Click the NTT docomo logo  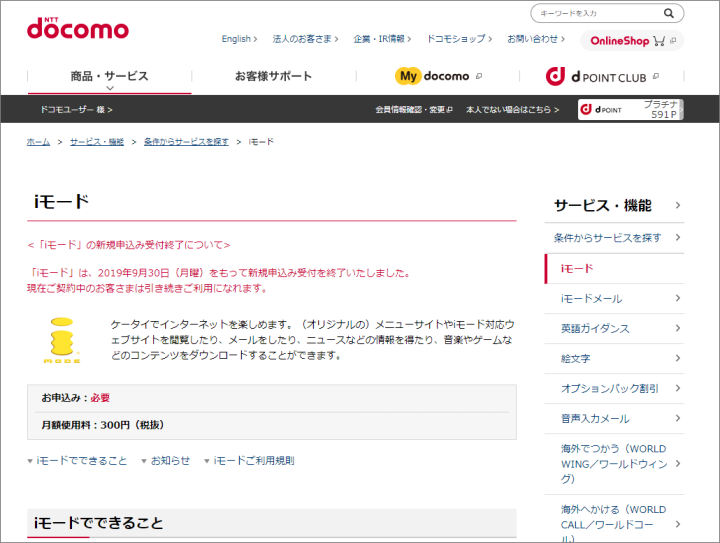click(77, 27)
